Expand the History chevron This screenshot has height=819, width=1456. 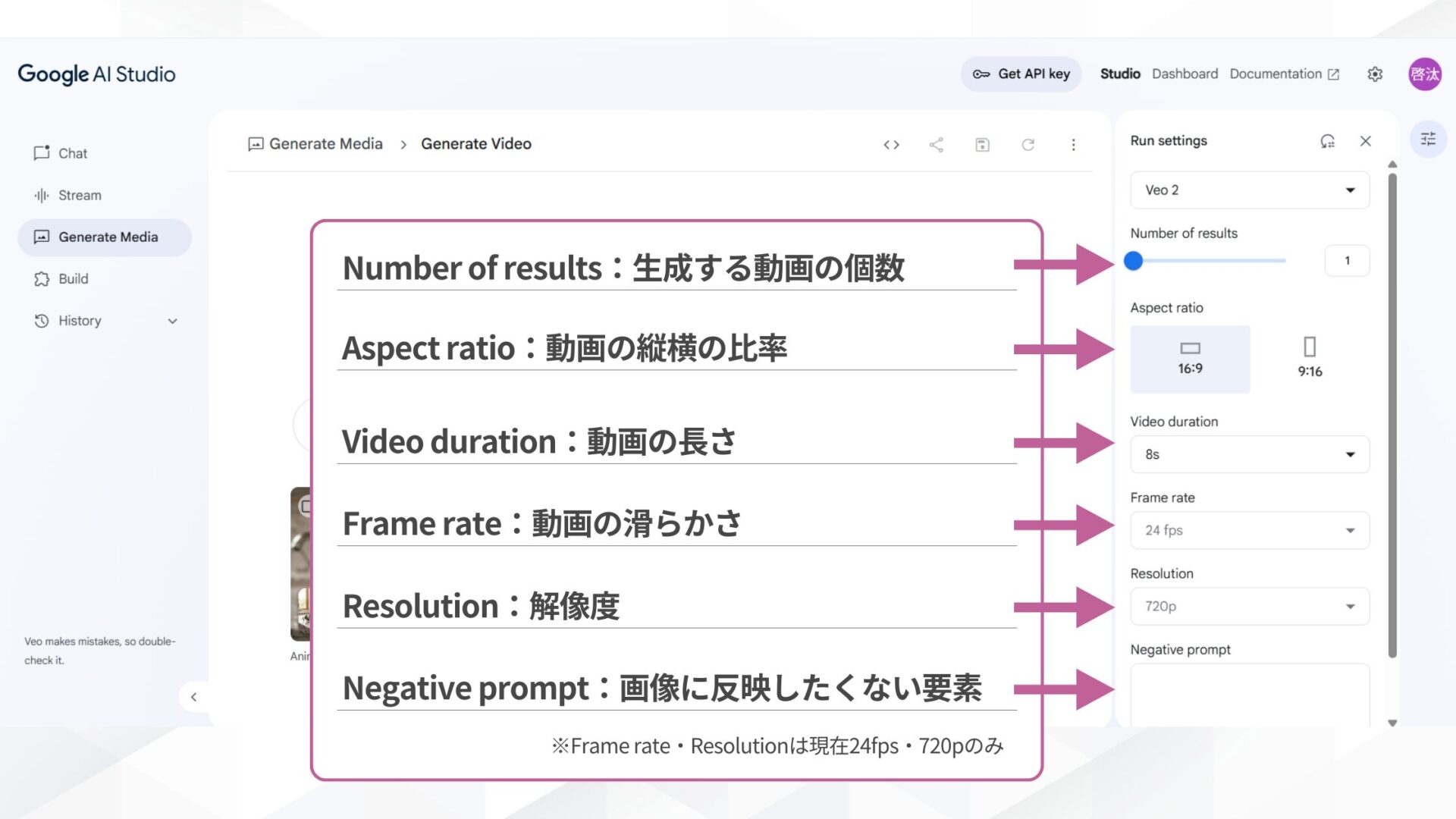[172, 322]
